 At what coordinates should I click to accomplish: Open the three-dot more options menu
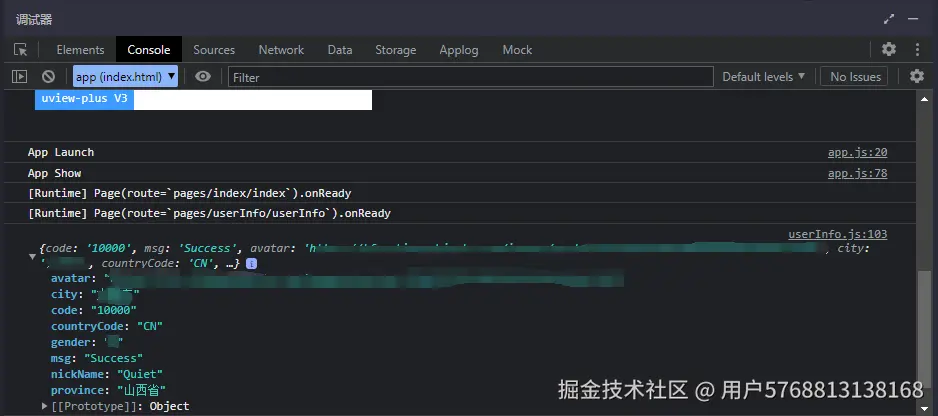(917, 49)
